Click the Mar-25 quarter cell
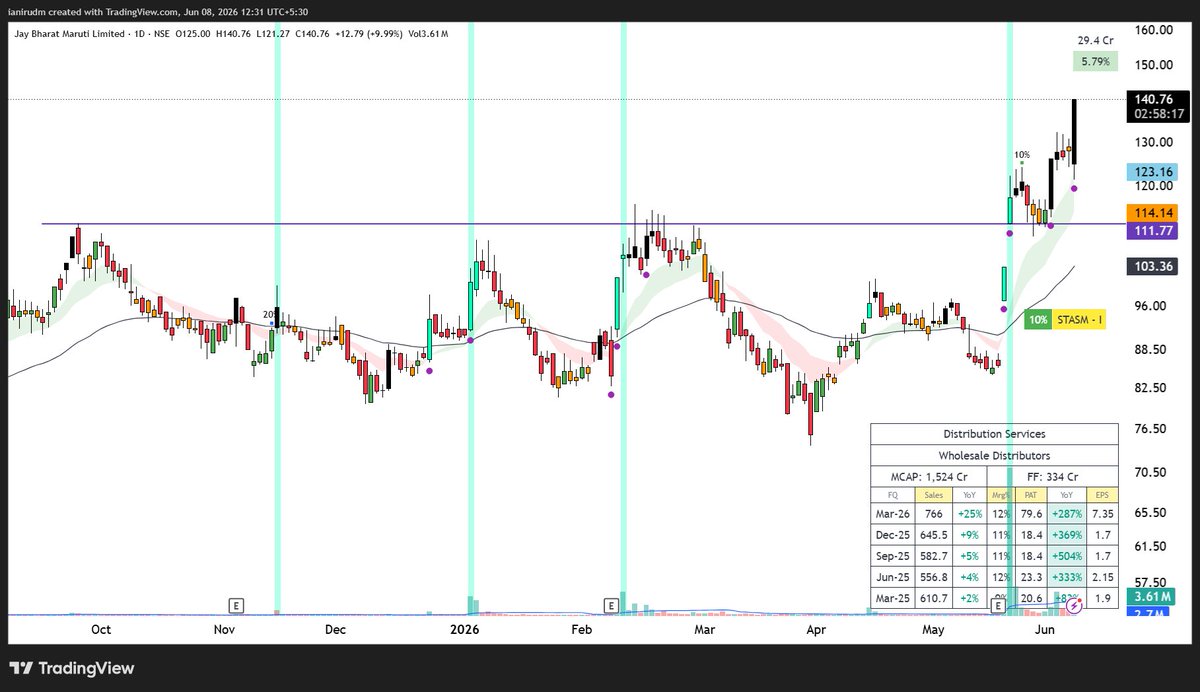Screen dimensions: 1200x692 pyautogui.click(x=893, y=598)
